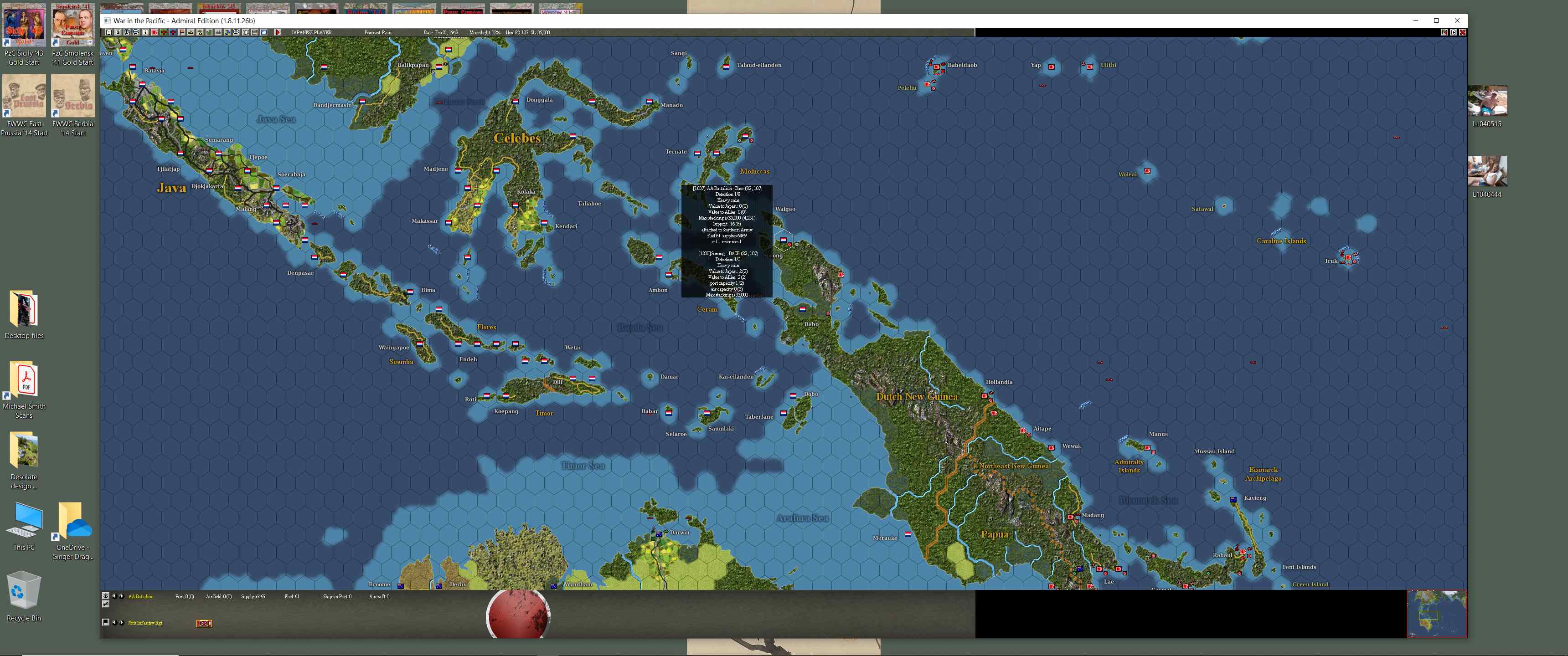The height and width of the screenshot is (656, 1568).
Task: Click the first toolbar icon showing a portrait
Action: (x=109, y=32)
